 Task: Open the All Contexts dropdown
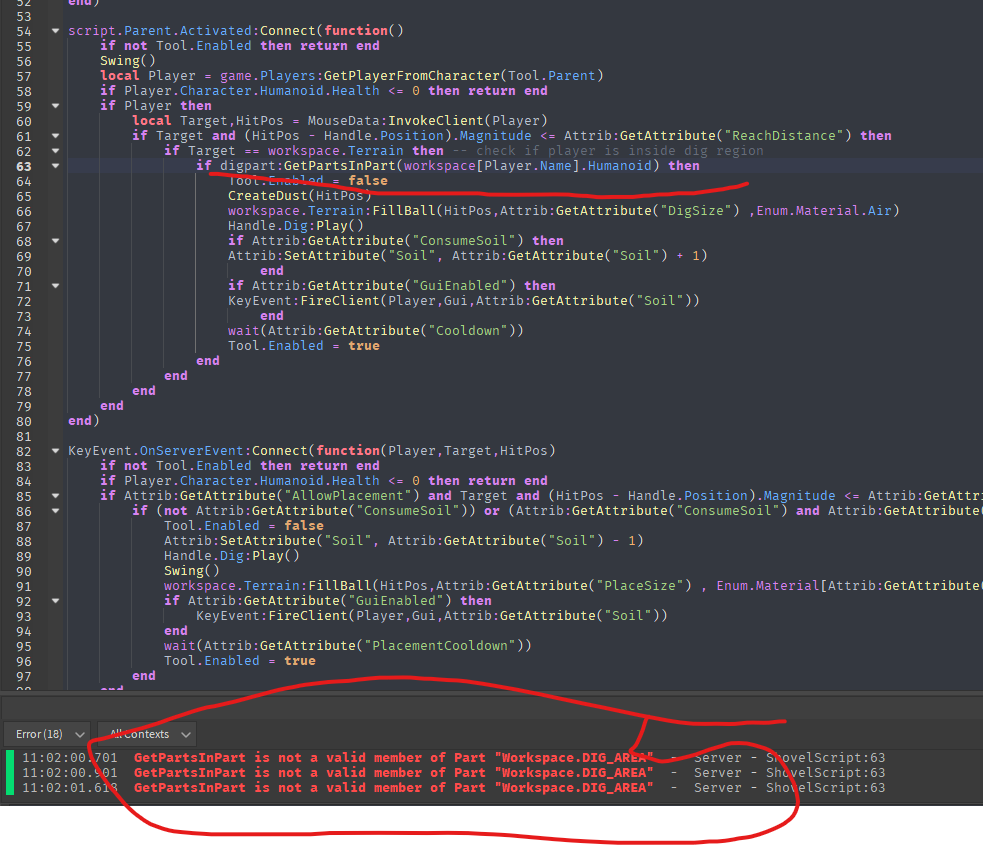click(145, 733)
